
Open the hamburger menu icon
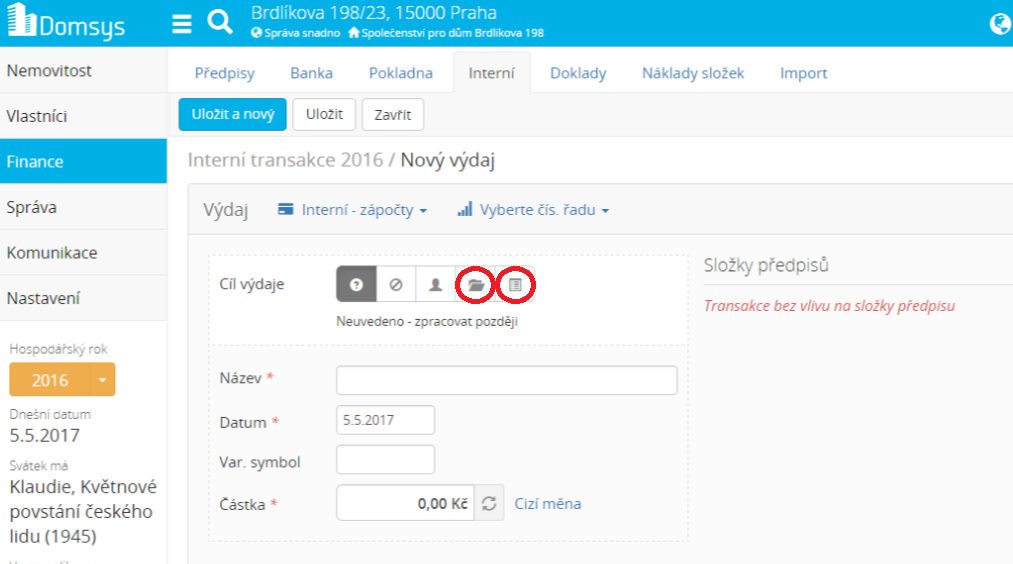pyautogui.click(x=182, y=24)
